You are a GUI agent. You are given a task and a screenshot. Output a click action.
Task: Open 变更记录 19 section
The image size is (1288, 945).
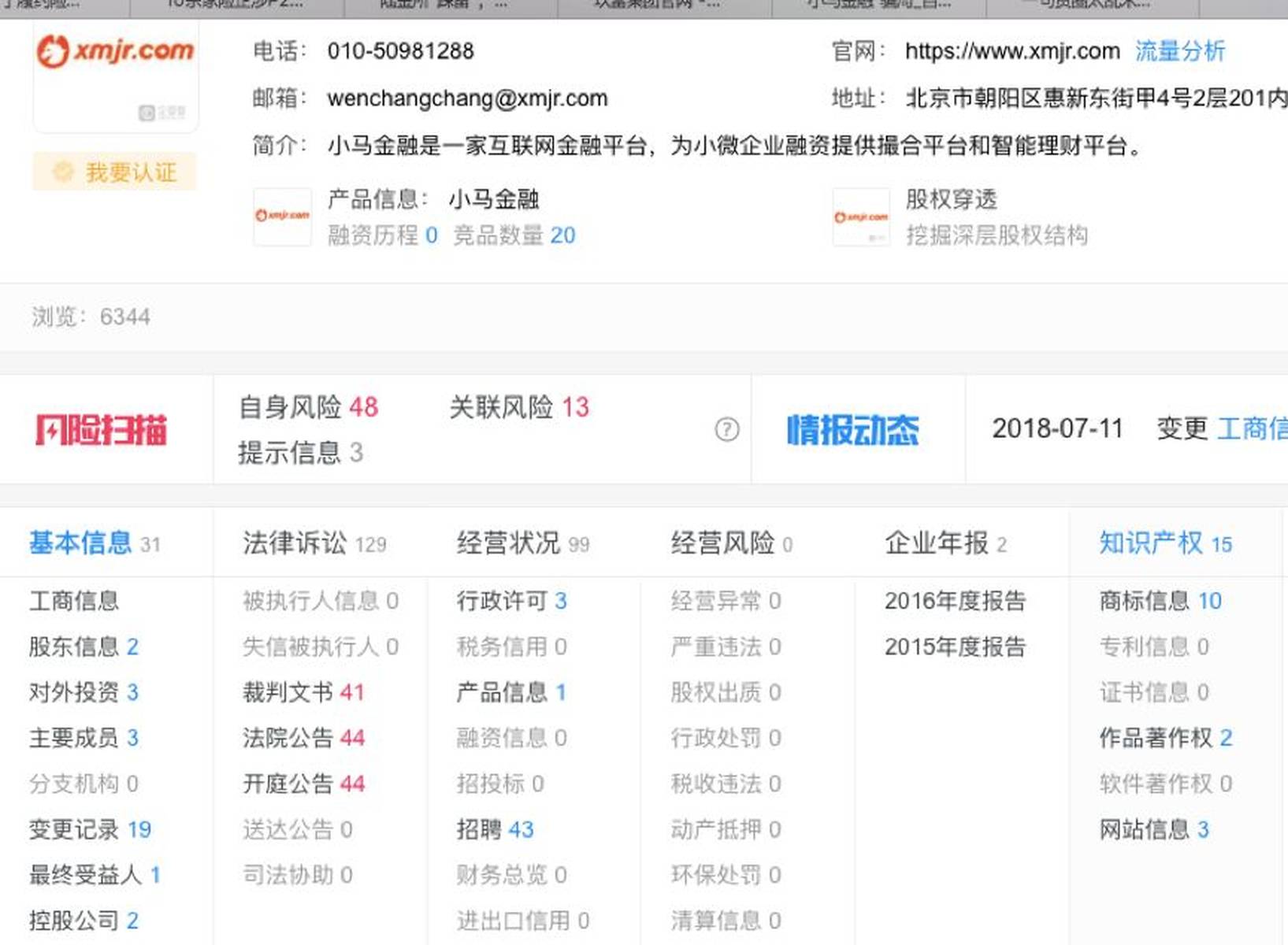[x=90, y=829]
